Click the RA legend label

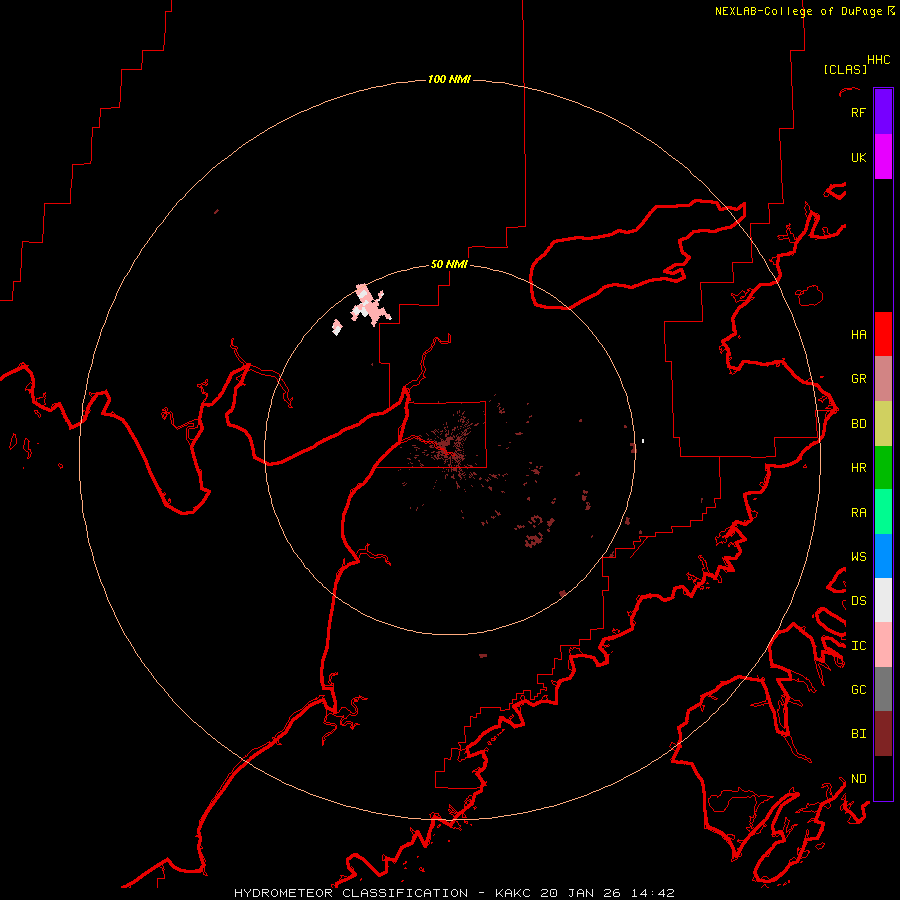coord(858,512)
